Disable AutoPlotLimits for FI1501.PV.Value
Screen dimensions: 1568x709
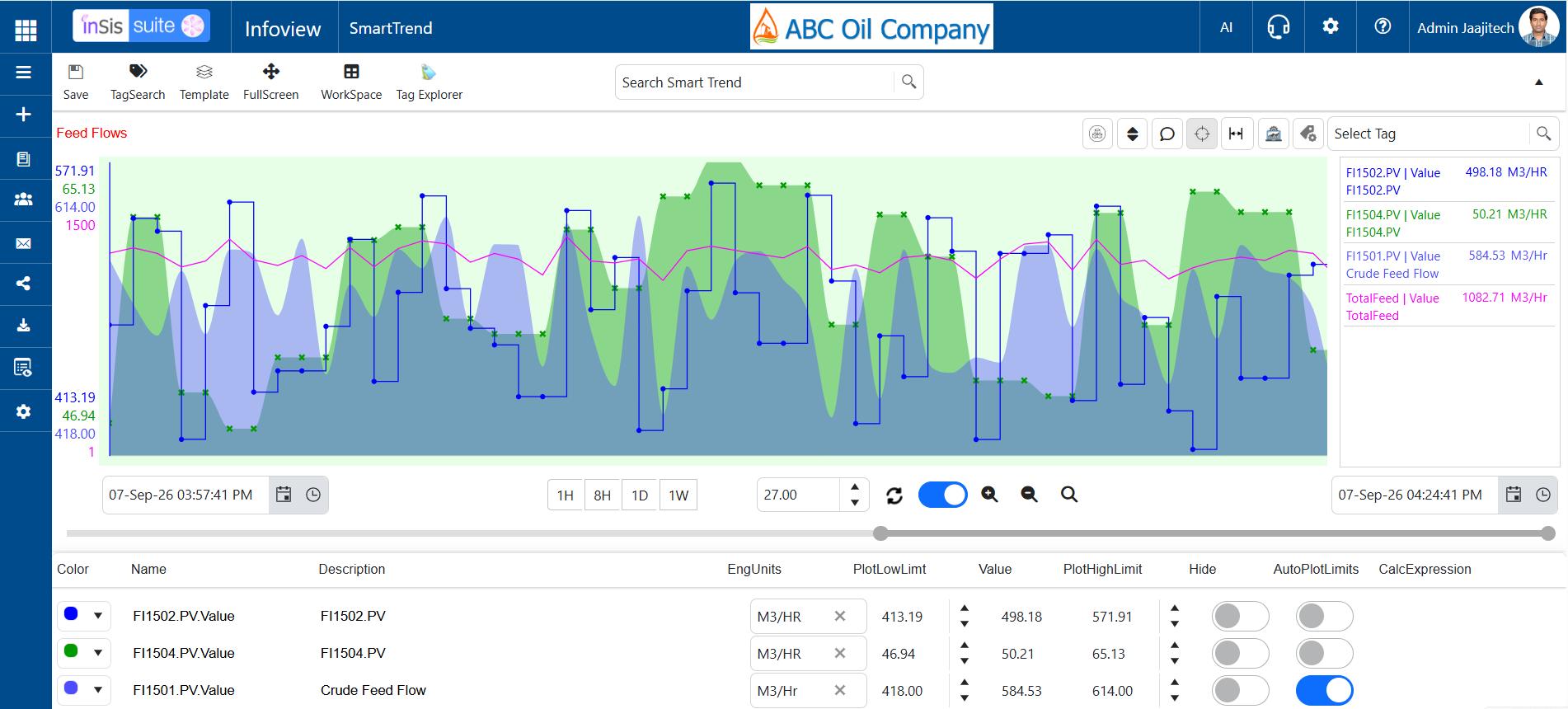click(1324, 691)
